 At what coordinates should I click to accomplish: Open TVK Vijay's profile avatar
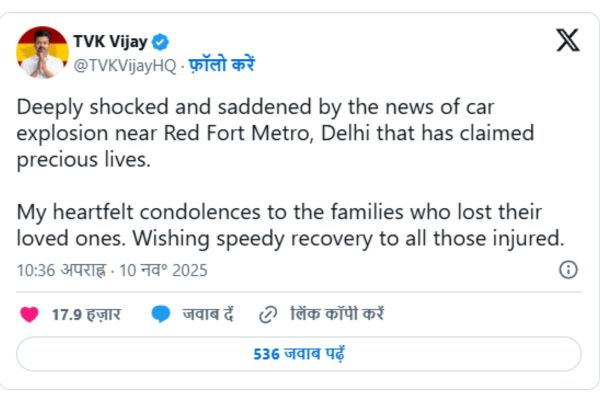click(x=41, y=52)
